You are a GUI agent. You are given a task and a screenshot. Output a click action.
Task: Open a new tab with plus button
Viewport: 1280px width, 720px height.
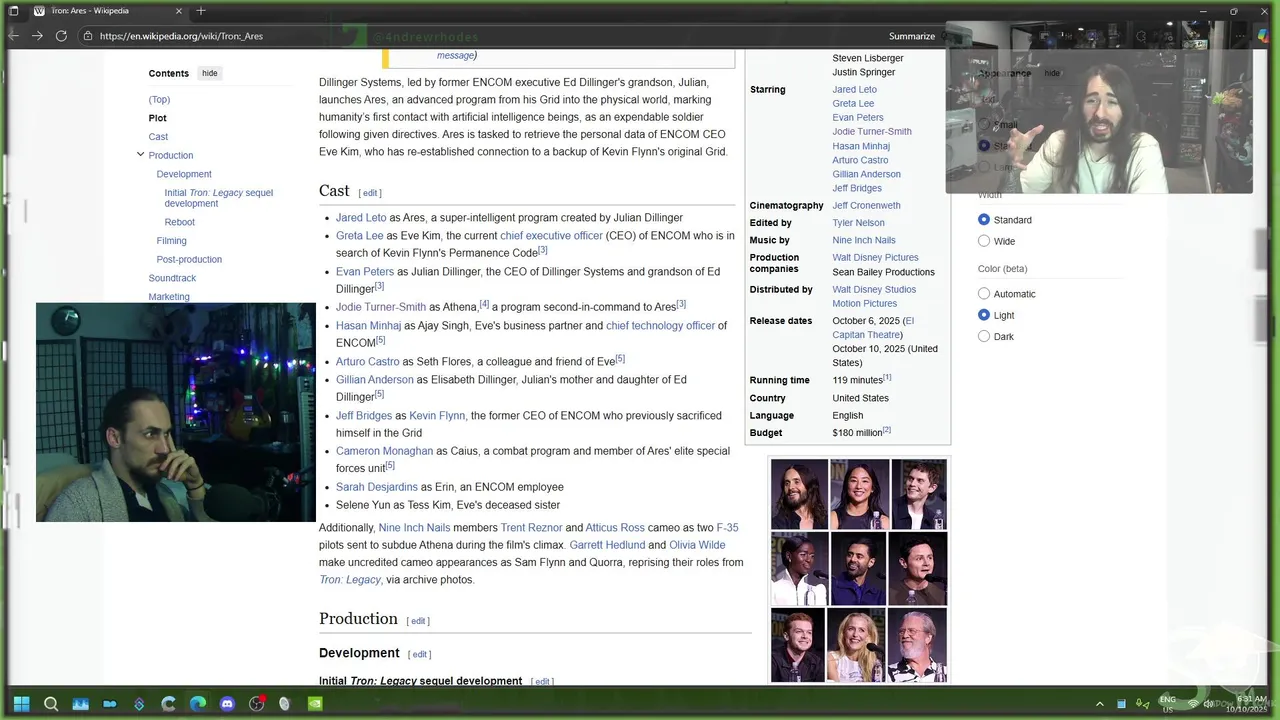pos(200,11)
